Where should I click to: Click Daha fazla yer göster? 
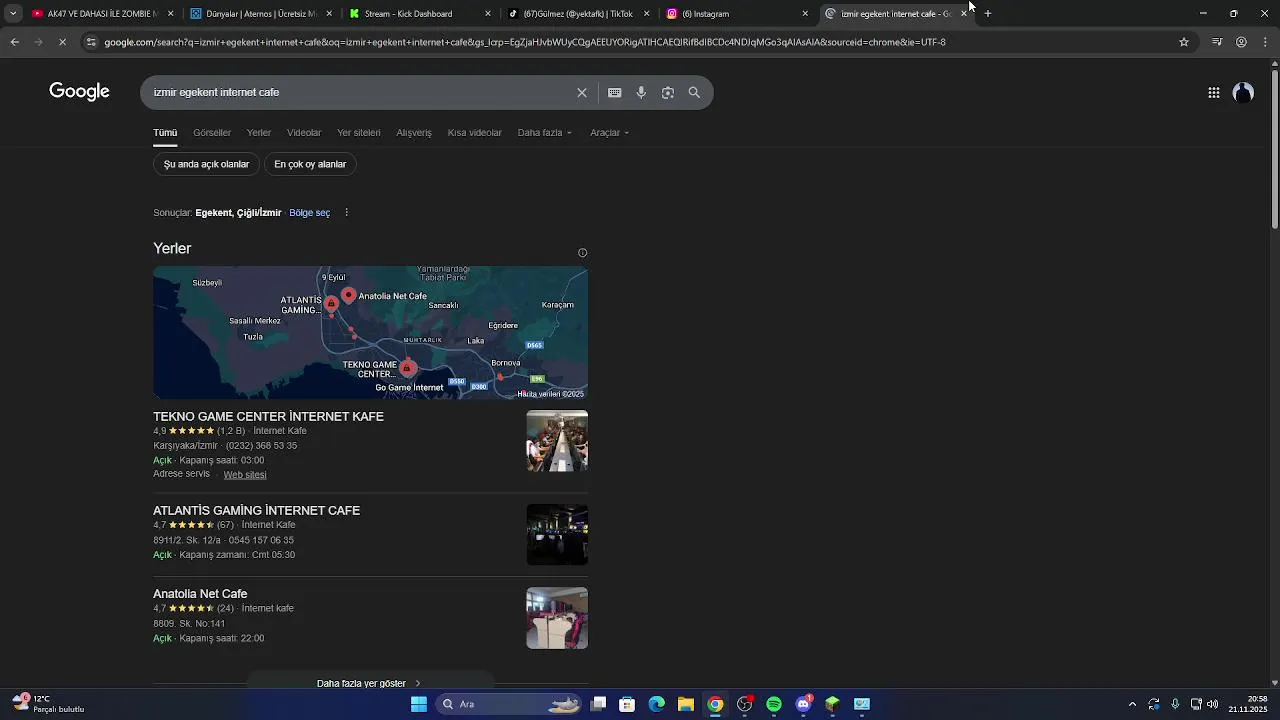click(x=369, y=683)
